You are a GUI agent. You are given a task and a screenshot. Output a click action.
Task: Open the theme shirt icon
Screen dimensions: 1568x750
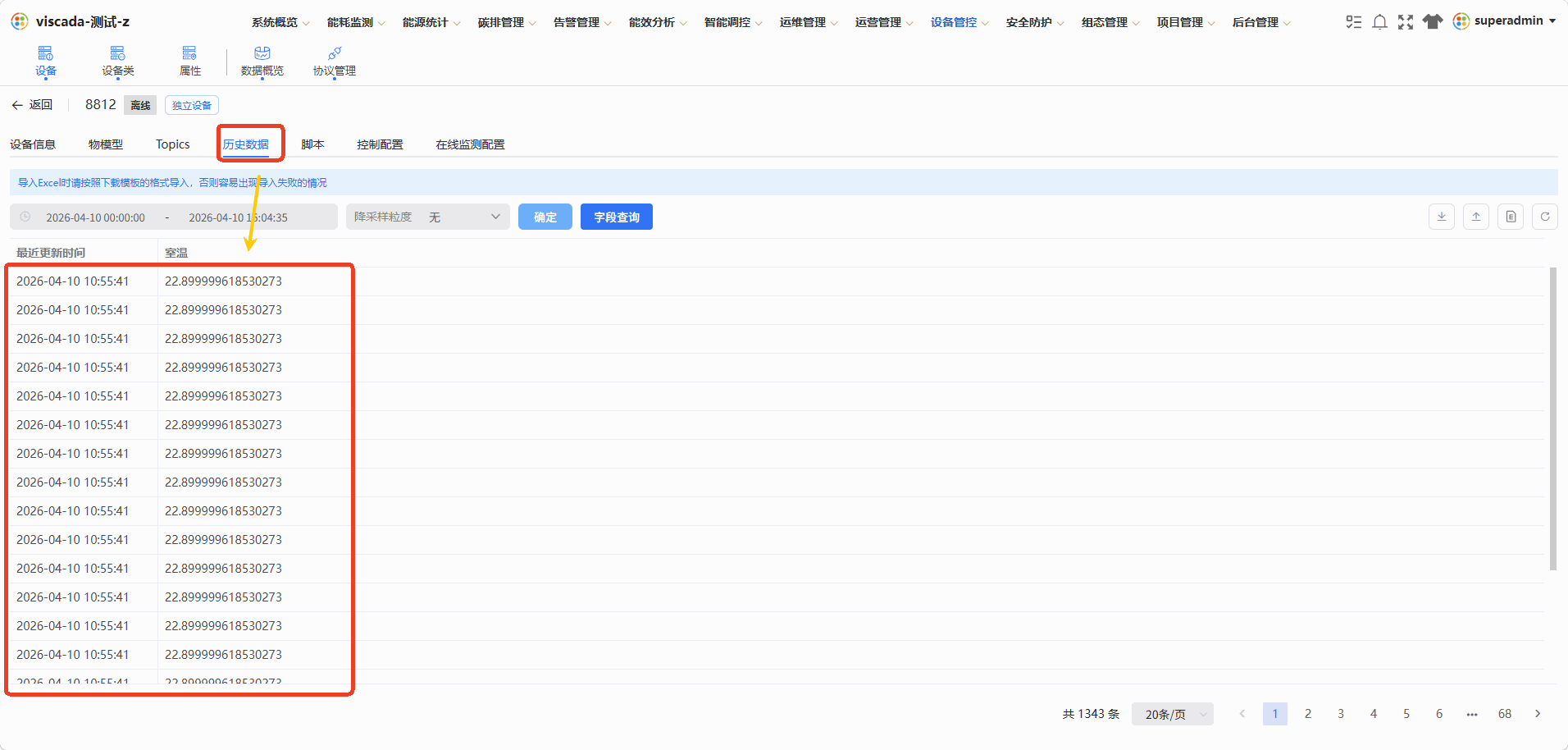tap(1432, 22)
